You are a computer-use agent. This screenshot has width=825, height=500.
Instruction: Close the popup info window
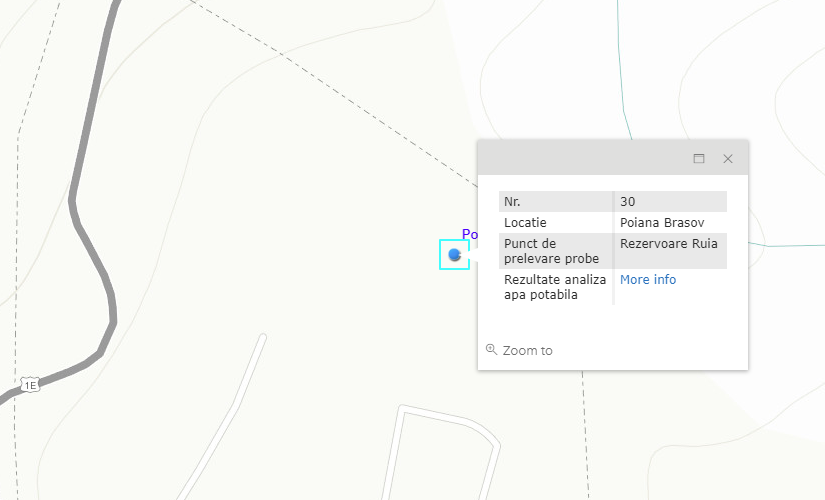pos(728,158)
